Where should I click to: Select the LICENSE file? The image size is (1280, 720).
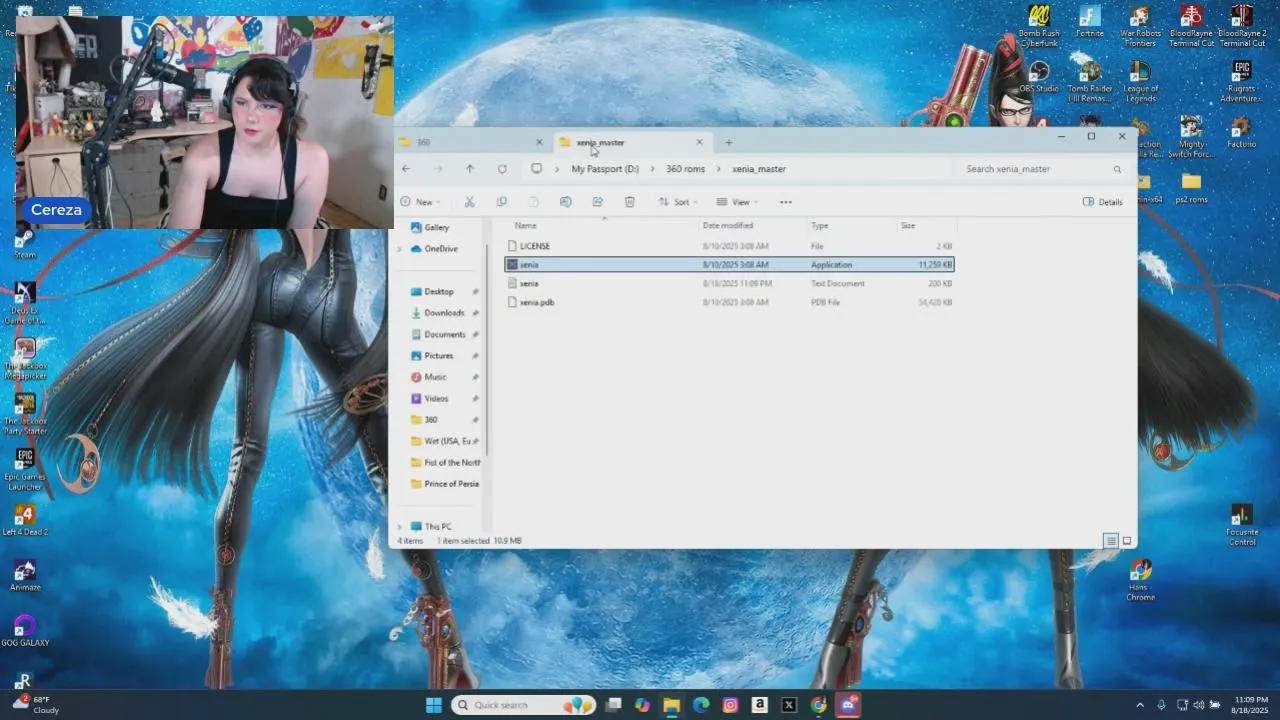[x=729, y=246]
